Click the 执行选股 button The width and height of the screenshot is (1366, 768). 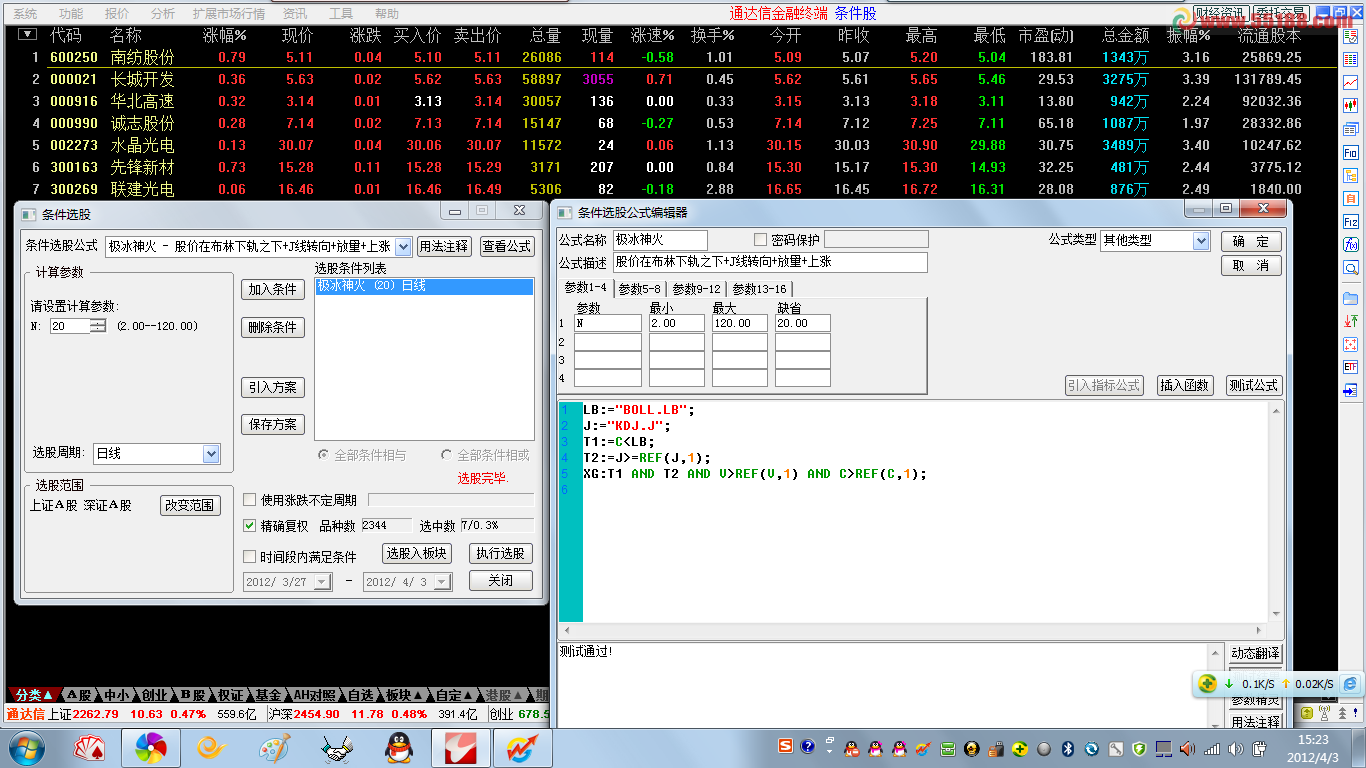[x=502, y=553]
